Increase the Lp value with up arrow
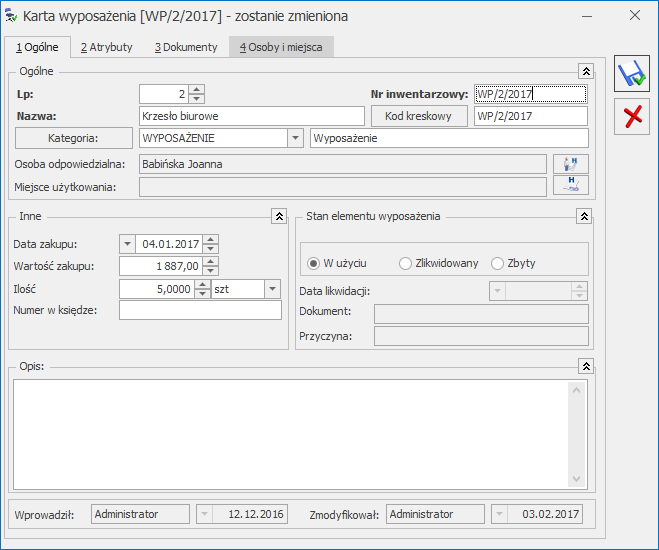Viewport: 659px width, 550px height. click(196, 89)
